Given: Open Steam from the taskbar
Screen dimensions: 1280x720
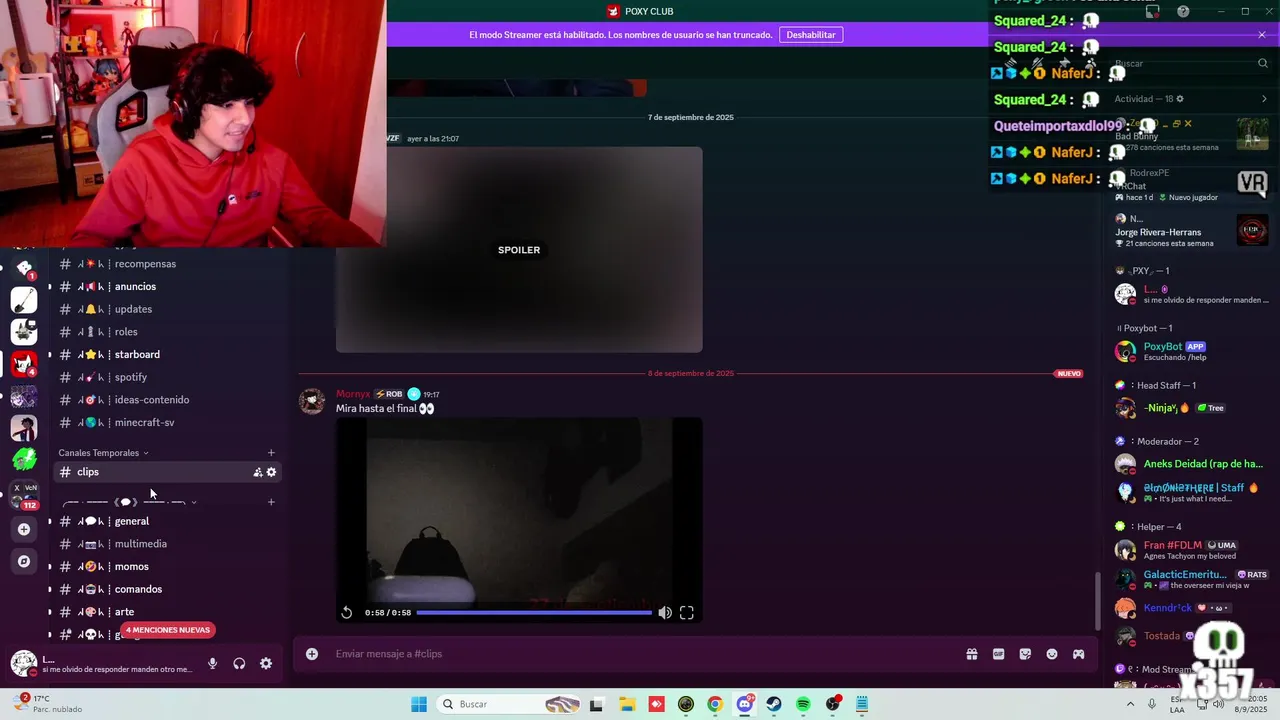Looking at the screenshot, I should (x=774, y=704).
